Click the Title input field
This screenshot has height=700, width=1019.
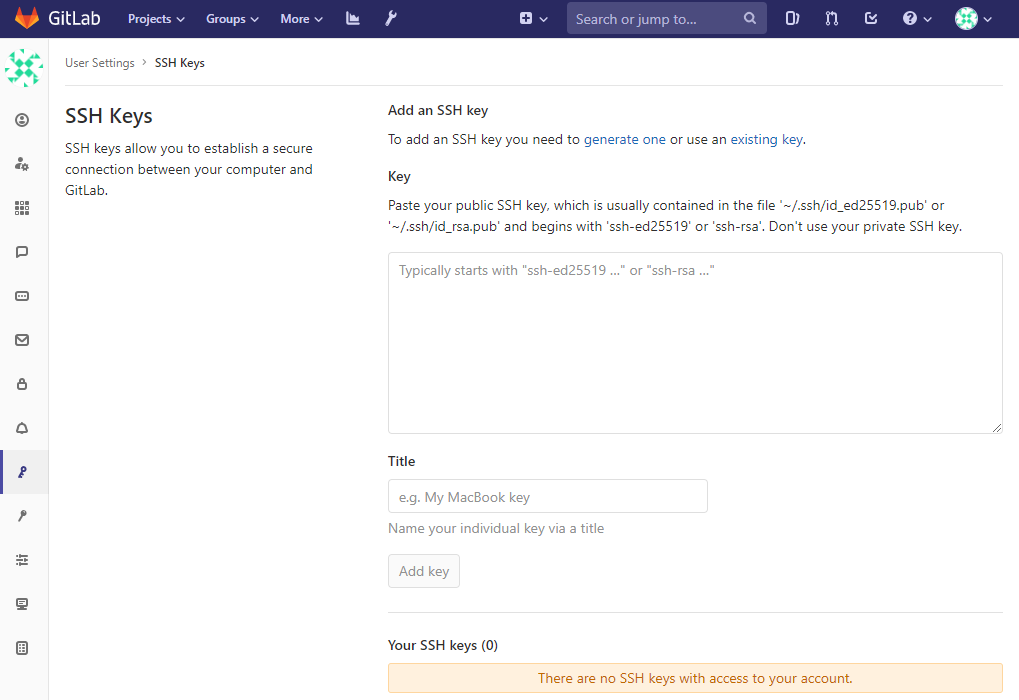point(548,497)
